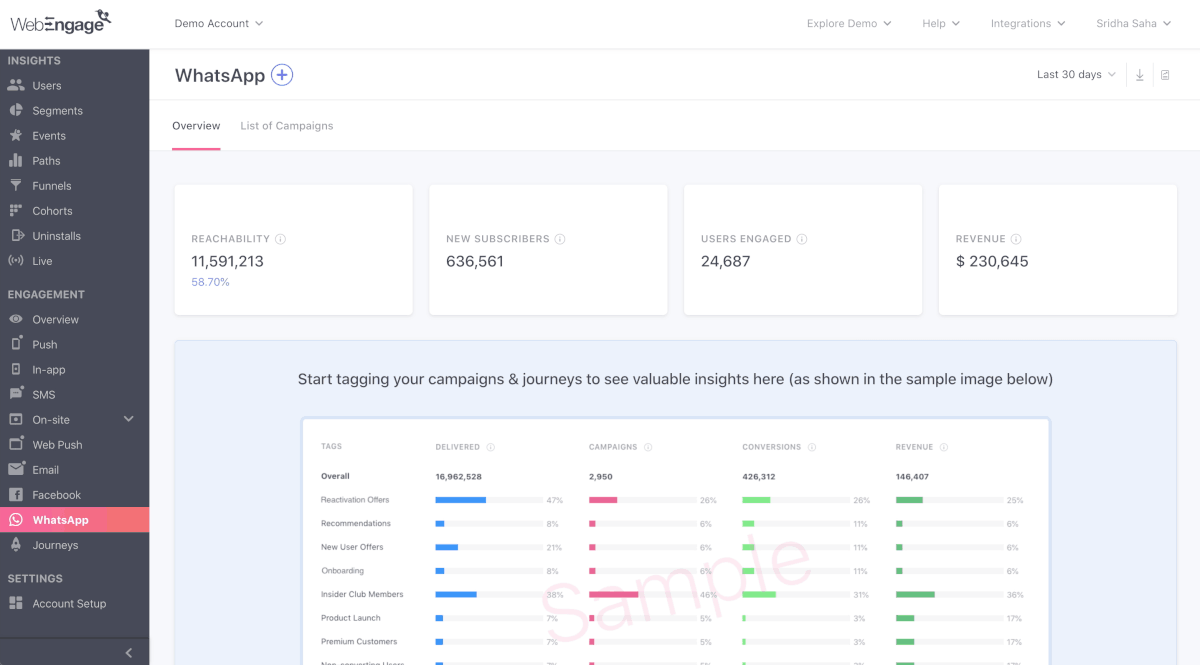Click the Facebook logo icon
The height and width of the screenshot is (665, 1200).
[16, 495]
